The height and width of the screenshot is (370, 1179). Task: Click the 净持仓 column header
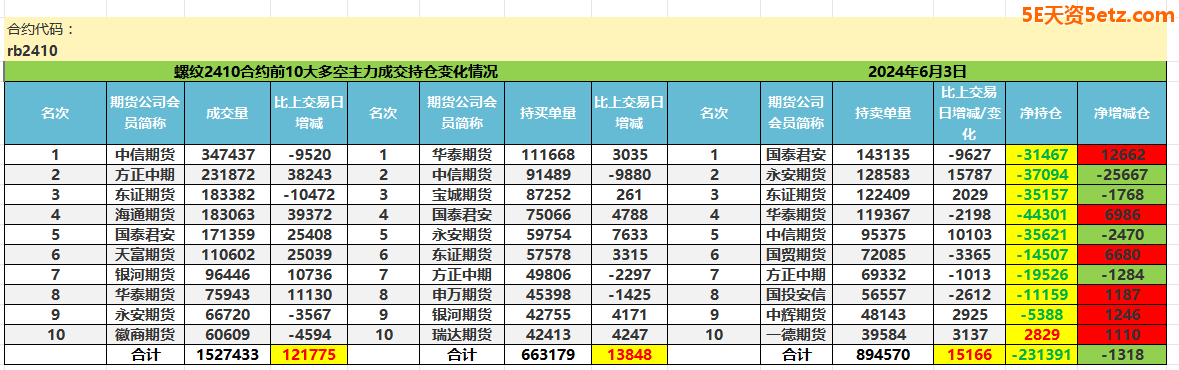[x=1041, y=114]
